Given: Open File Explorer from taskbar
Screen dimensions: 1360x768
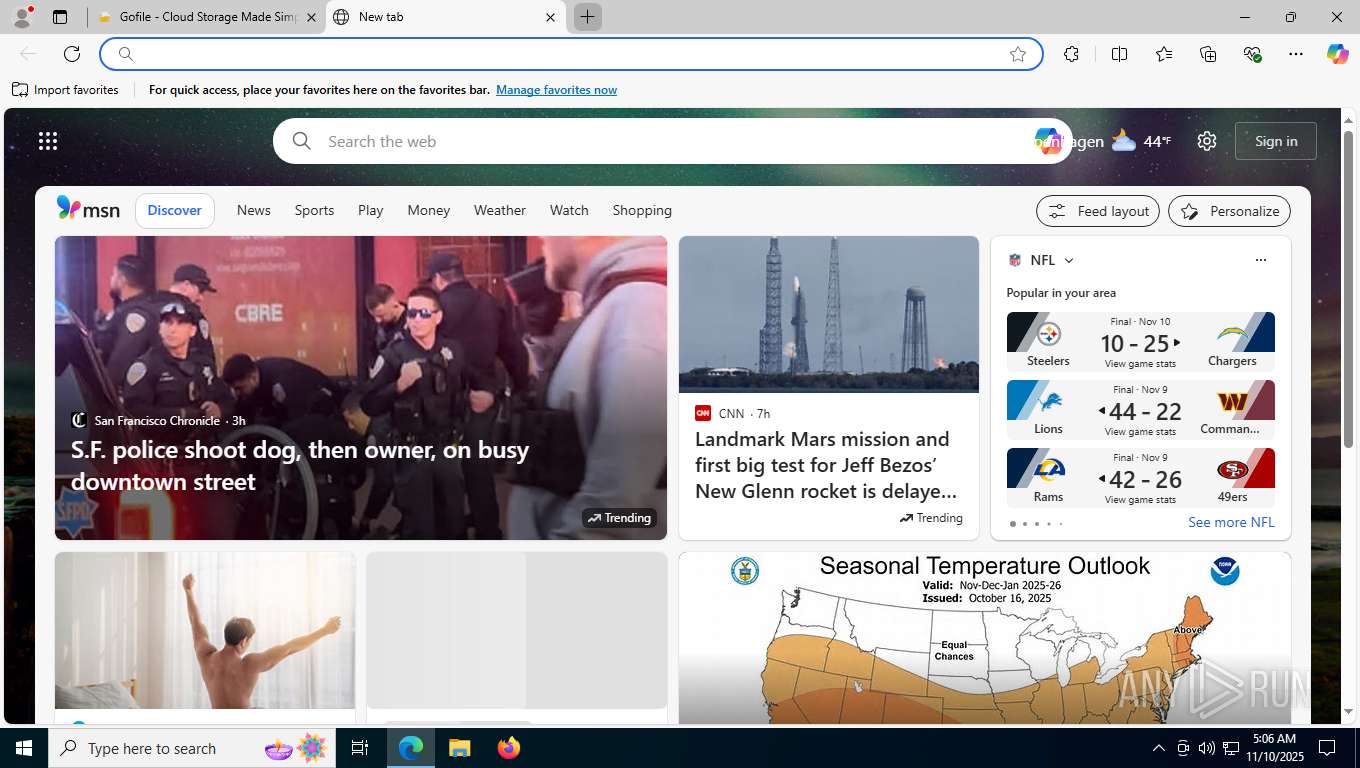Looking at the screenshot, I should click(459, 748).
